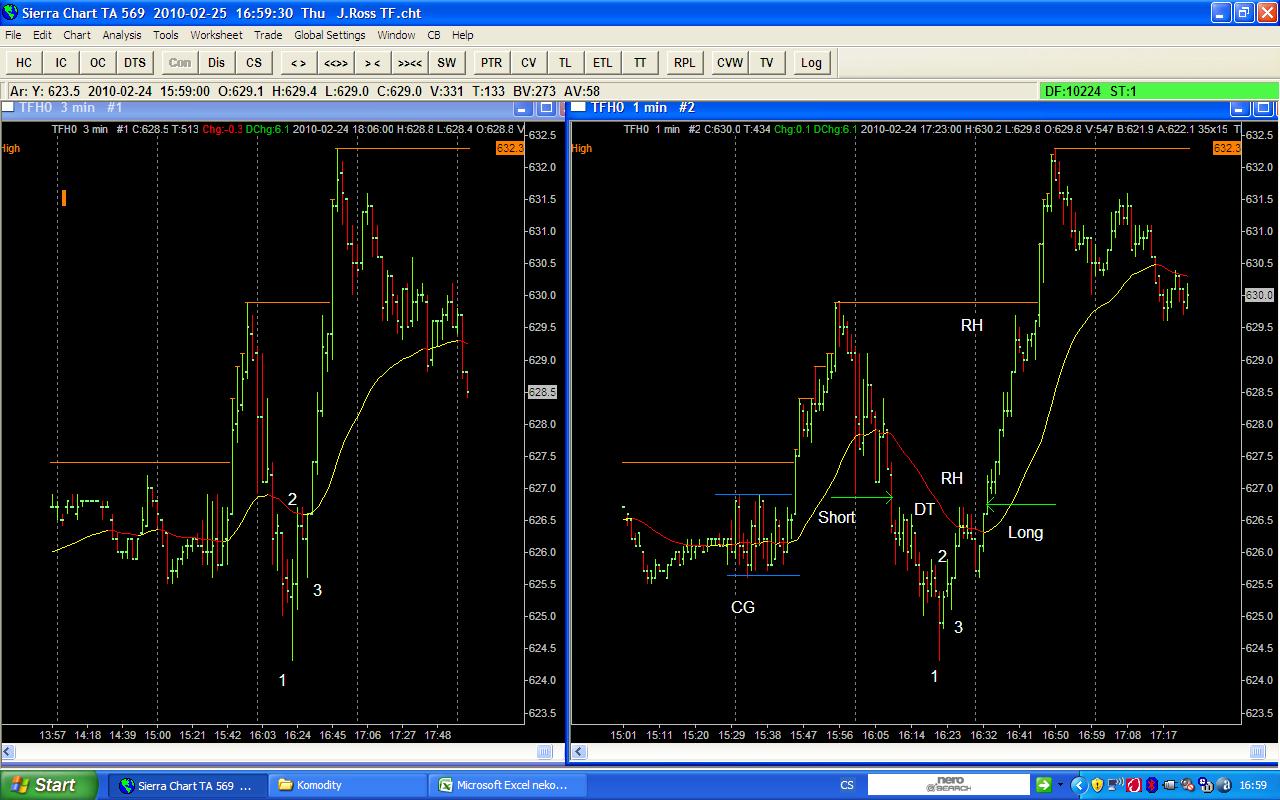The height and width of the screenshot is (800, 1280).
Task: Open the Log via toolbar button
Action: pos(811,62)
